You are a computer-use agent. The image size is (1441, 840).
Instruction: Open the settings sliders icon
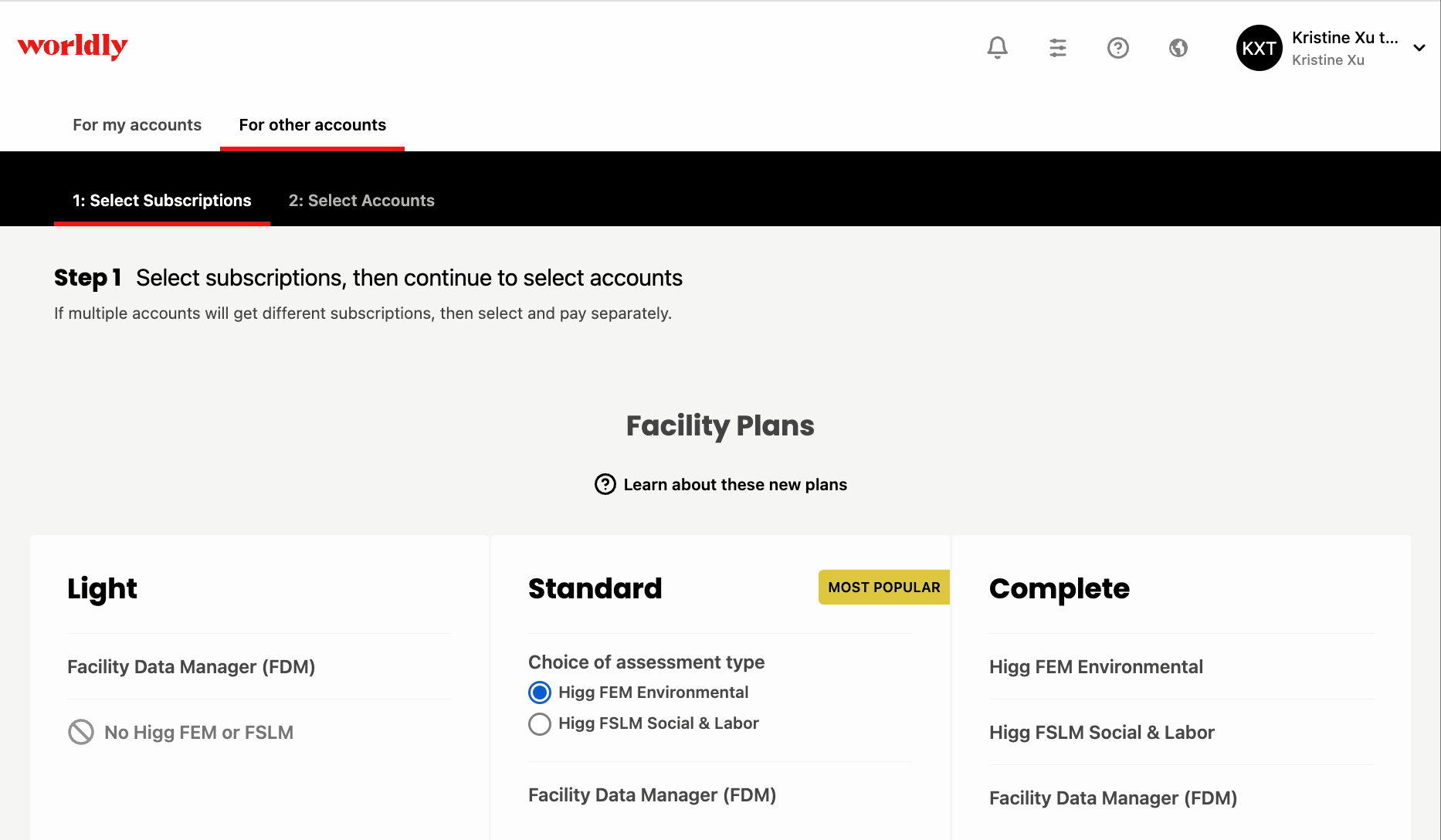click(1058, 48)
